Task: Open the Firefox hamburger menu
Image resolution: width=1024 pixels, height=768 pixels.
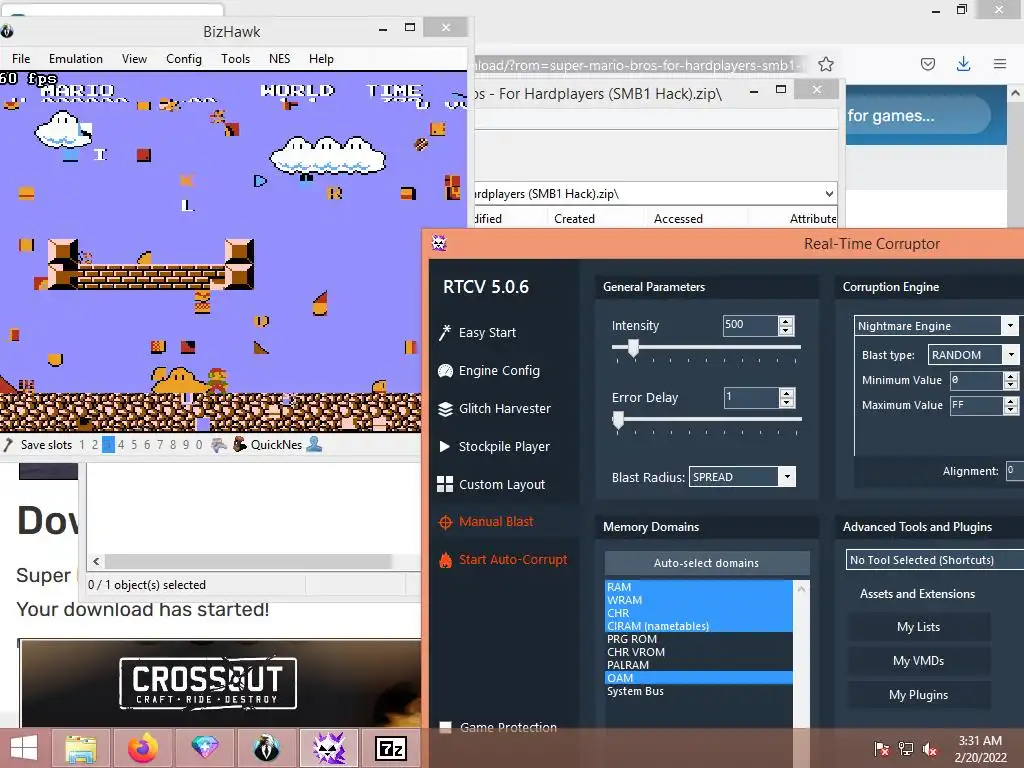Action: coord(999,64)
